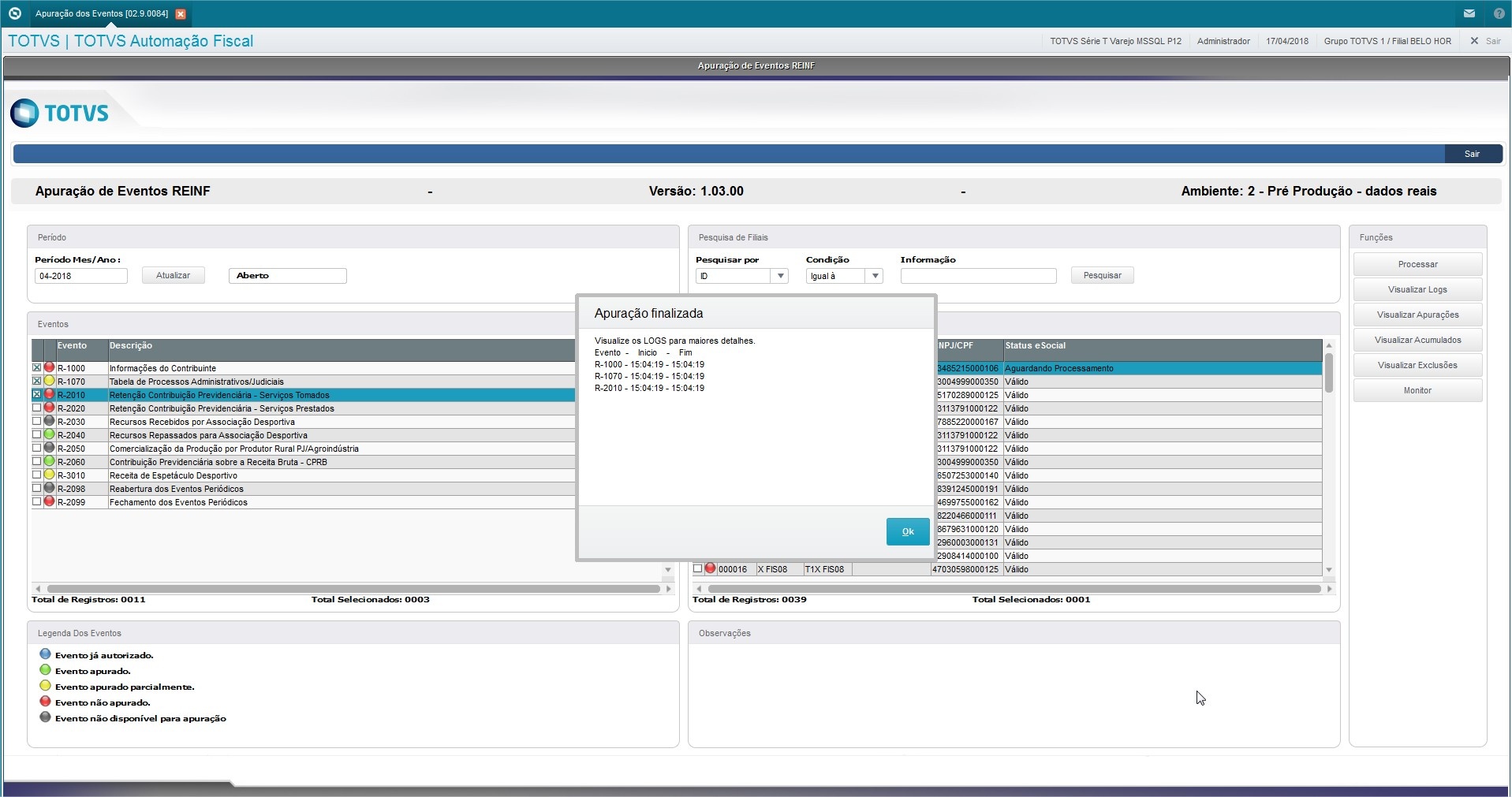Uncheck the R-1000 event checkbox
Image resolution: width=1512 pixels, height=797 pixels.
36,367
